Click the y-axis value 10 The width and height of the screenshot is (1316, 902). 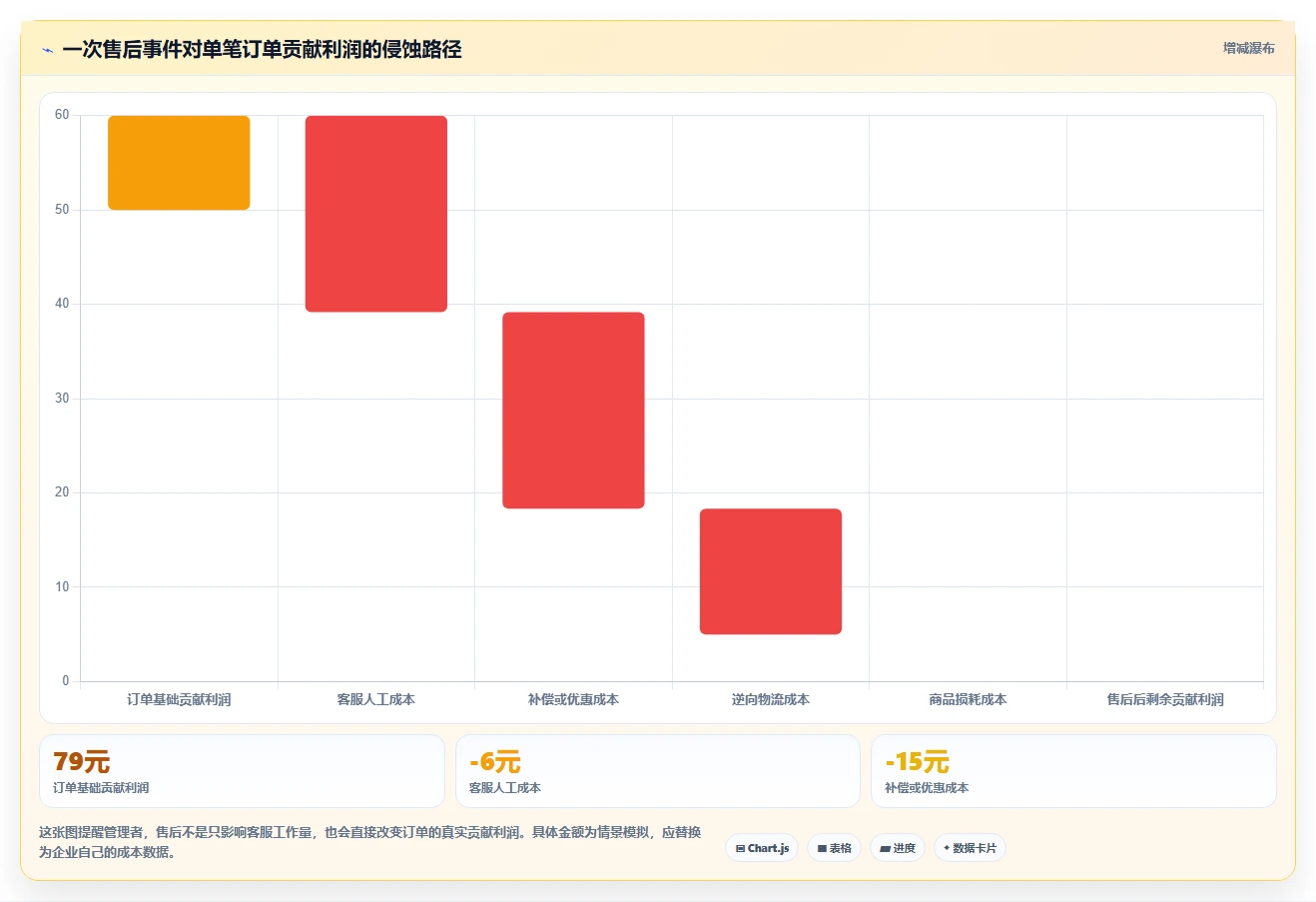tap(62, 587)
